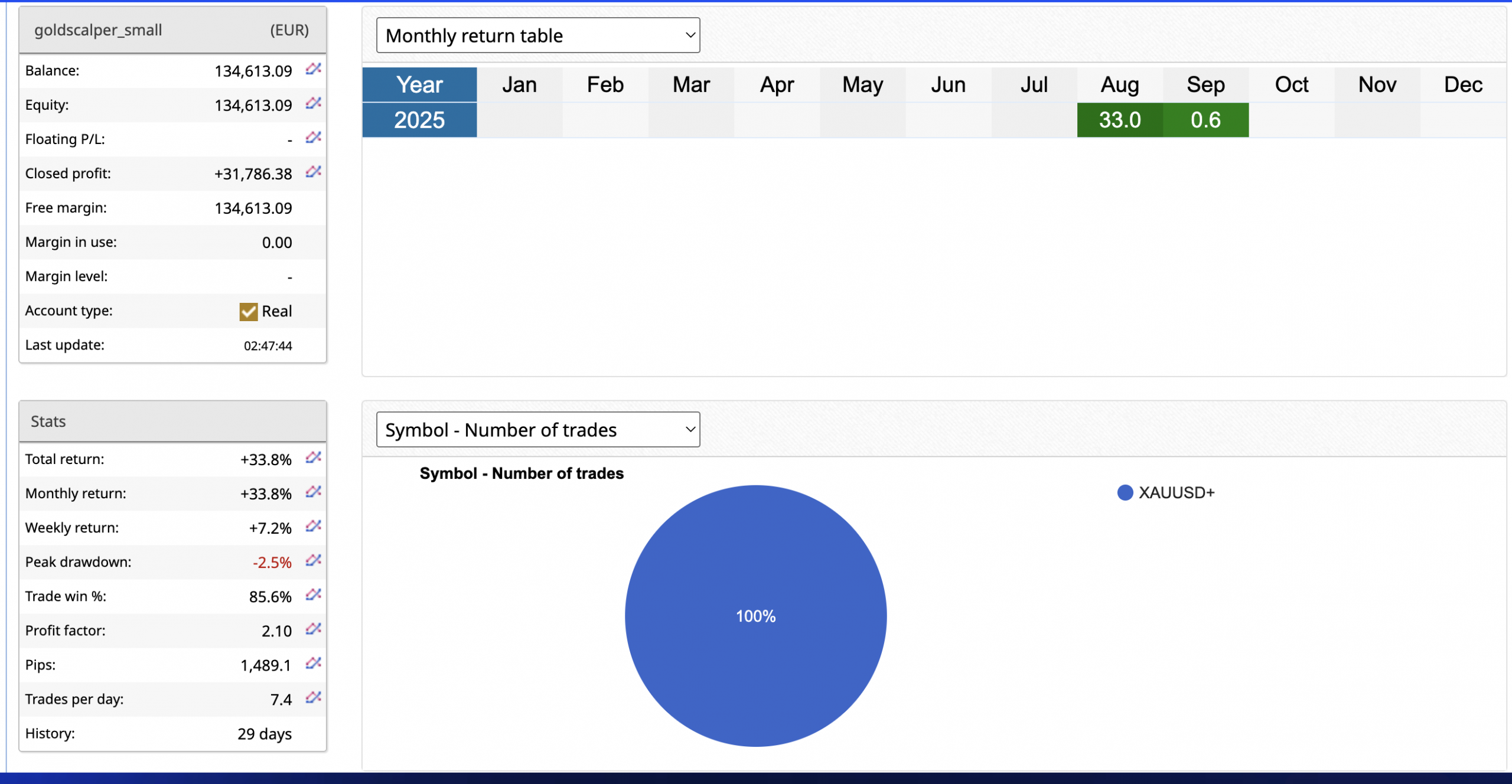Screen dimensions: 1512x784
Task: Open chart icon for Profit factor
Action: click(313, 629)
